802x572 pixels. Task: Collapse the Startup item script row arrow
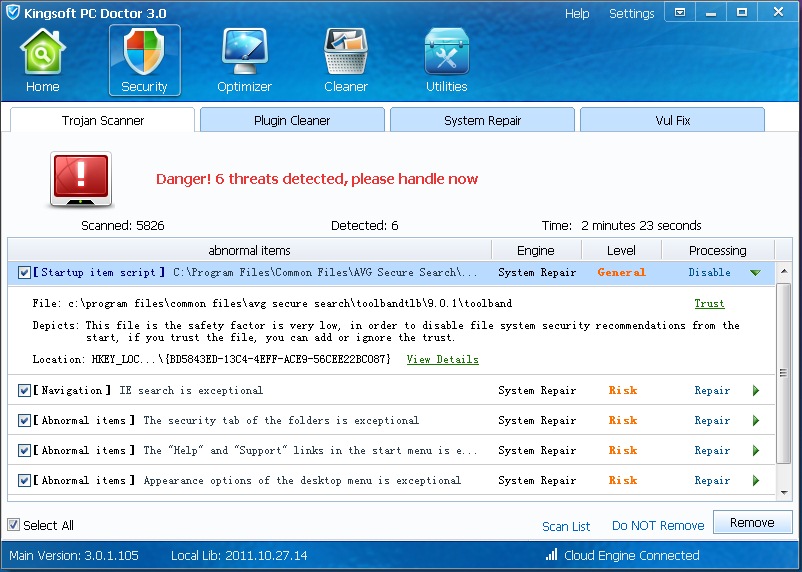tap(755, 273)
